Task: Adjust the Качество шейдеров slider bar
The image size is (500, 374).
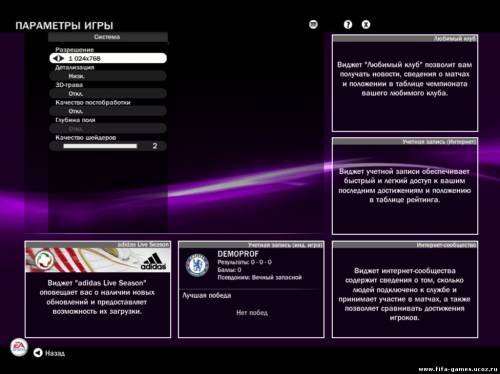Action: point(100,146)
